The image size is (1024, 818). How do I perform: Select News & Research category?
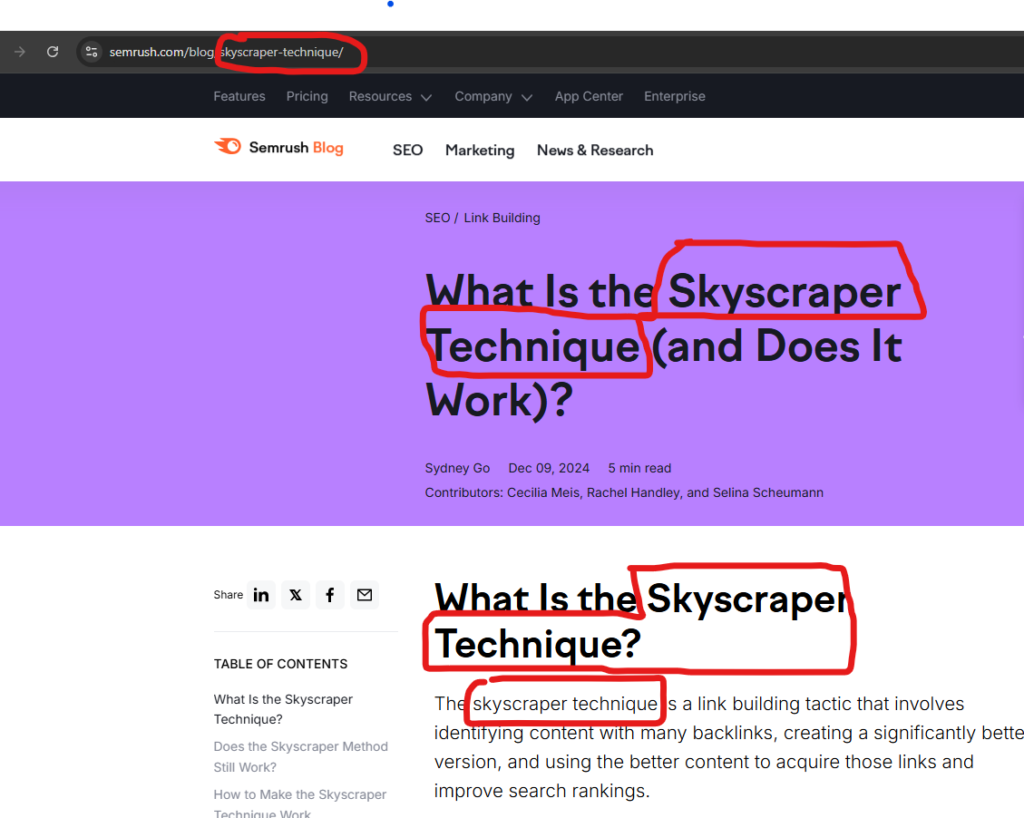point(595,150)
